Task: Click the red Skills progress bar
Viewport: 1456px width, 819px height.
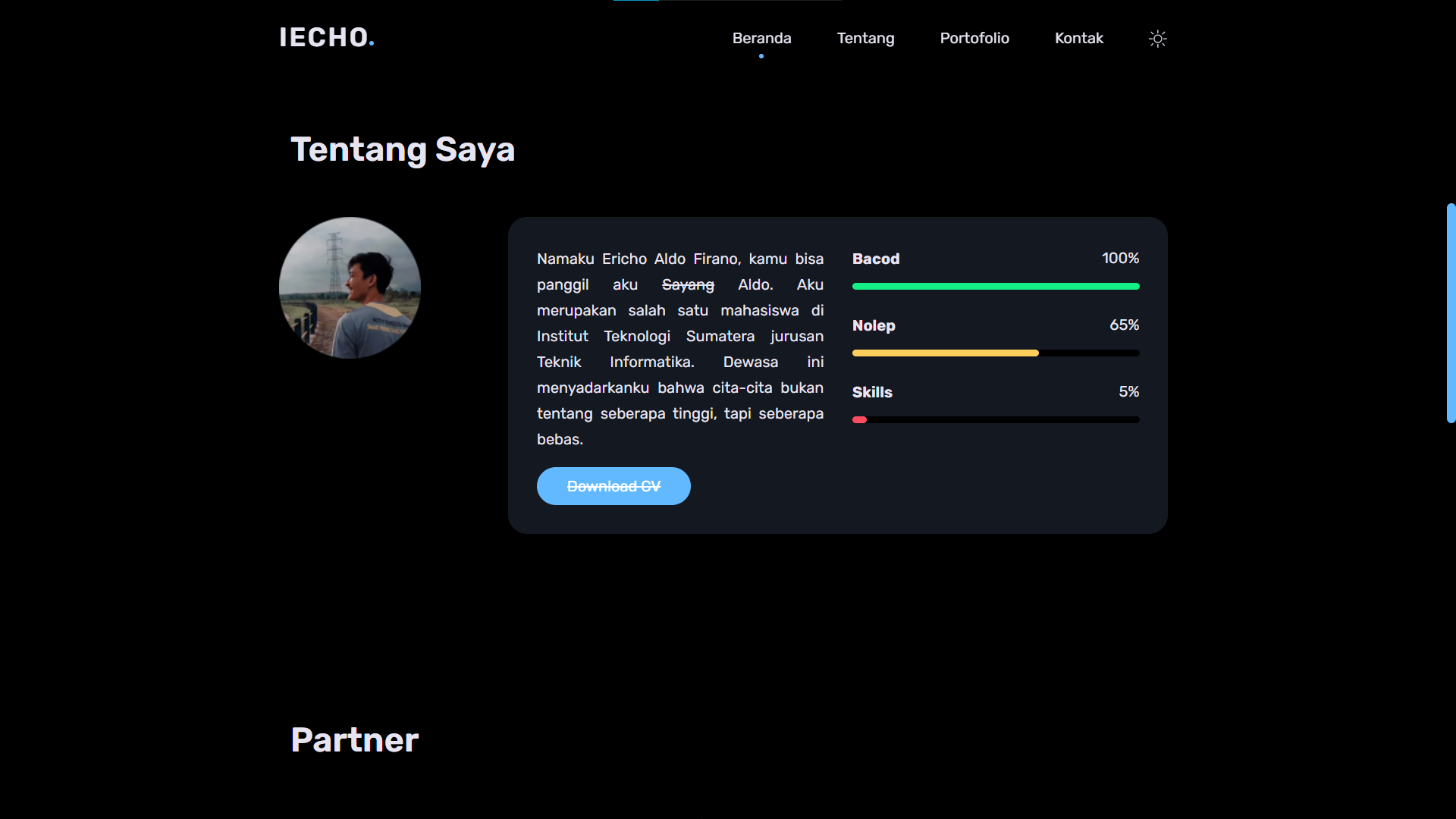Action: (x=860, y=420)
